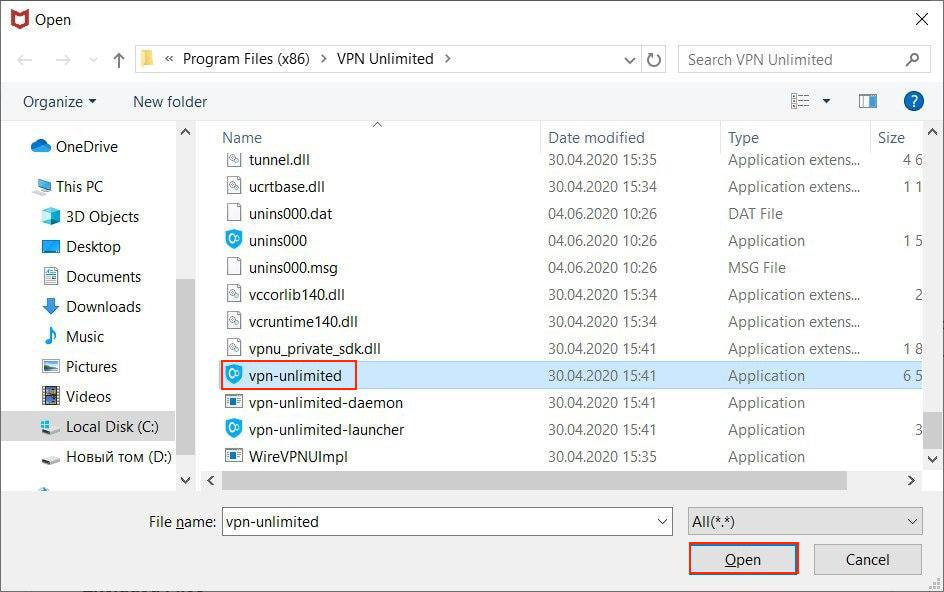944x592 pixels.
Task: Open the Organize dropdown menu
Action: coord(60,102)
